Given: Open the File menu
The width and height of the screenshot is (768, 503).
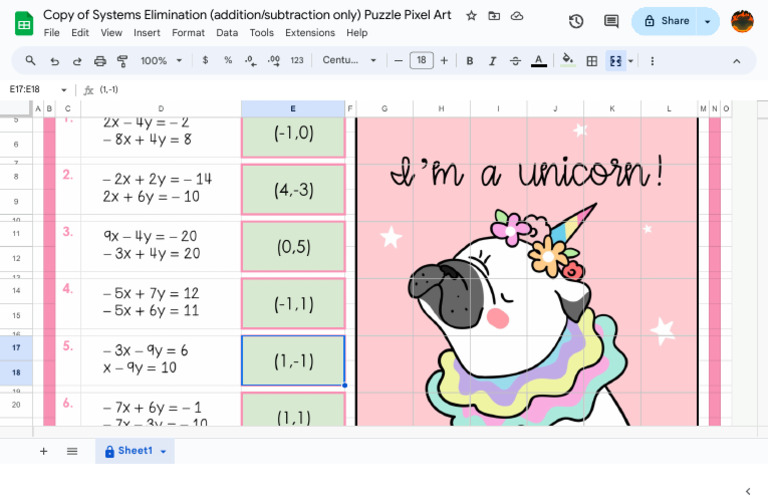Looking at the screenshot, I should coord(51,33).
